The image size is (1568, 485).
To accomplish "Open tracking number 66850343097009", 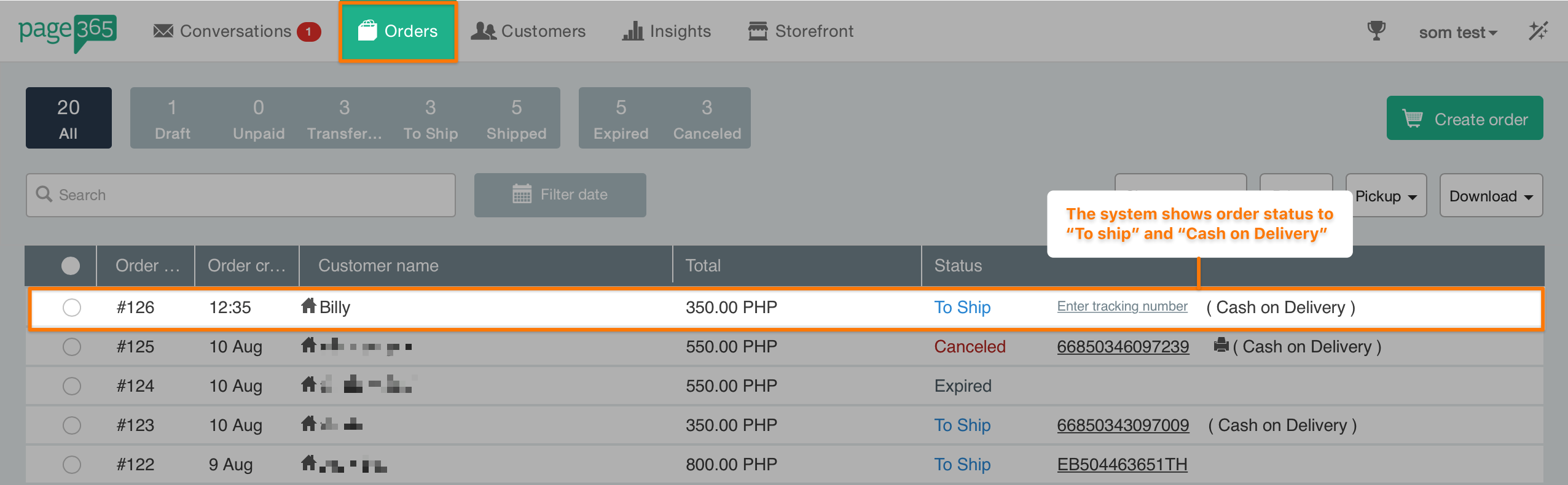I will [1123, 425].
